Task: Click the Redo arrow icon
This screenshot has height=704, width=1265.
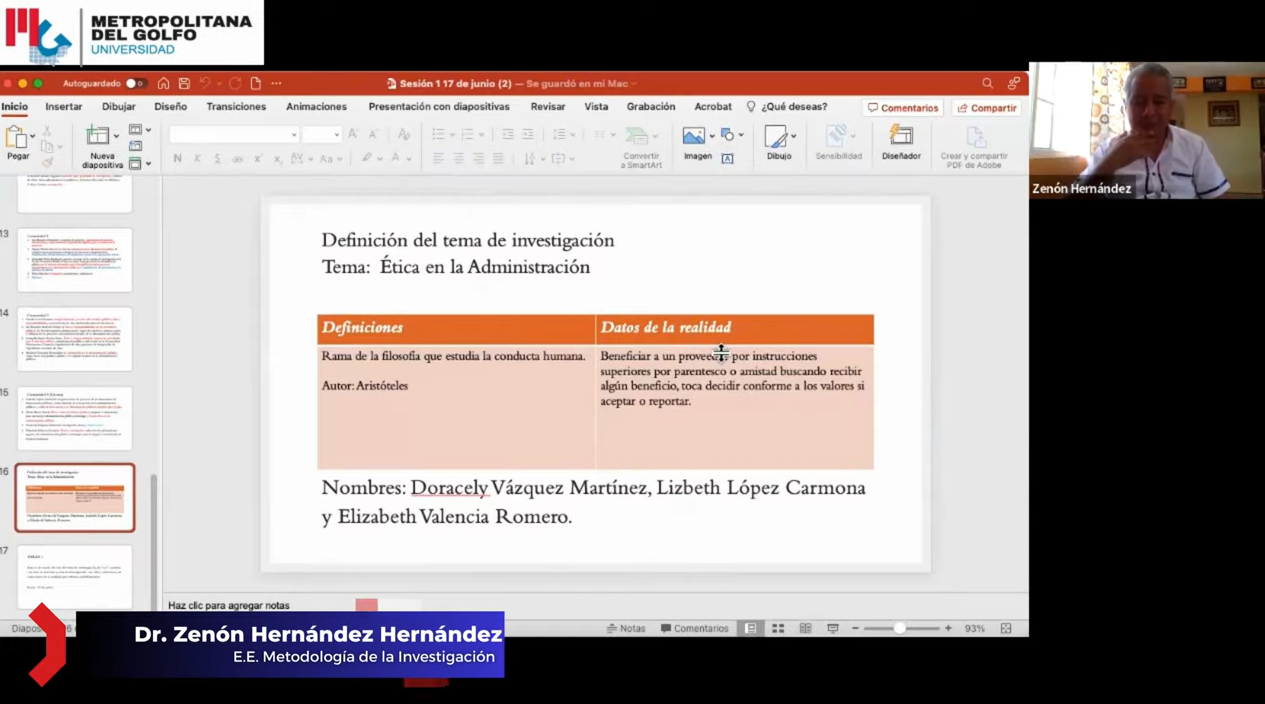Action: pos(235,84)
